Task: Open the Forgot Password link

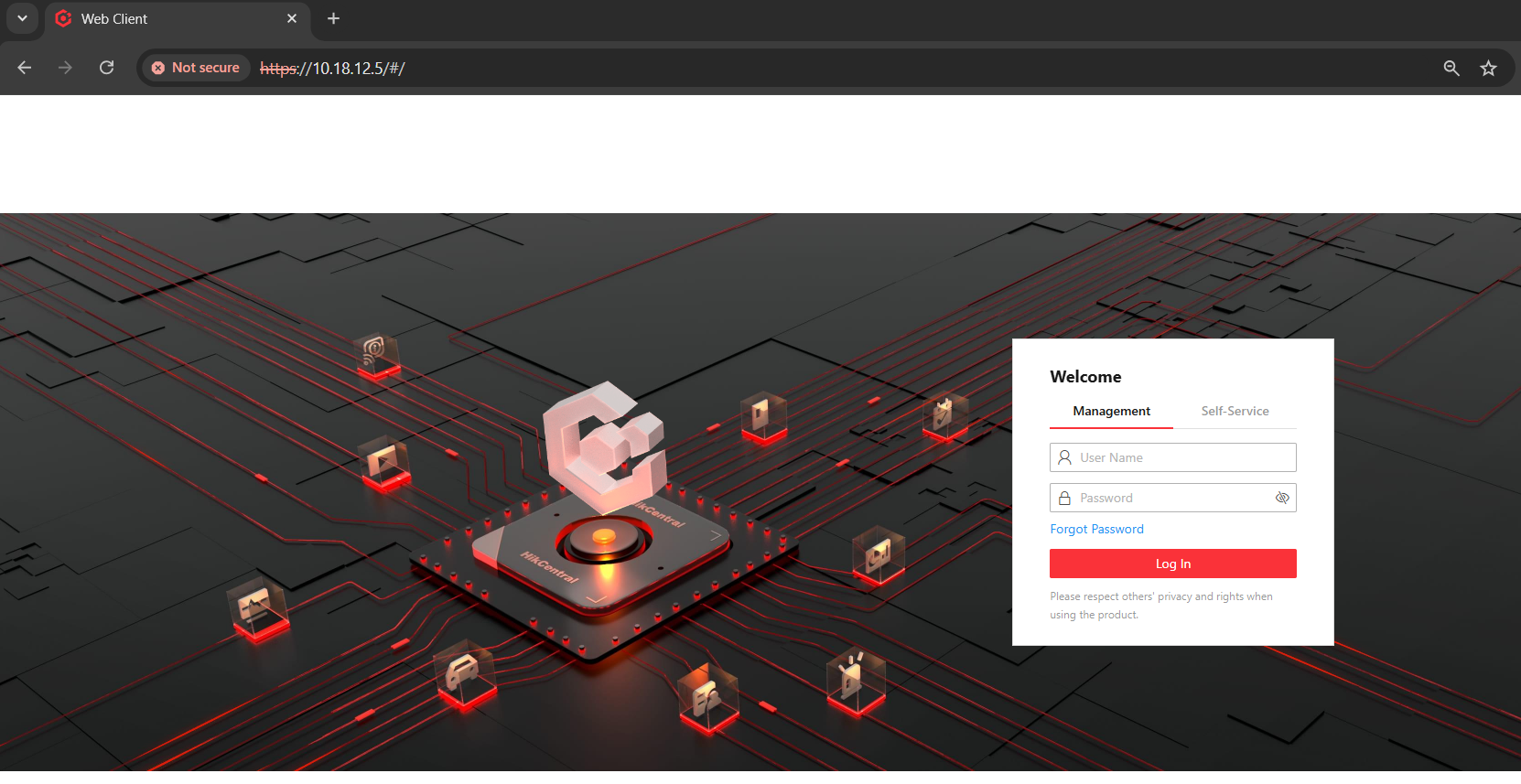Action: [x=1096, y=530]
